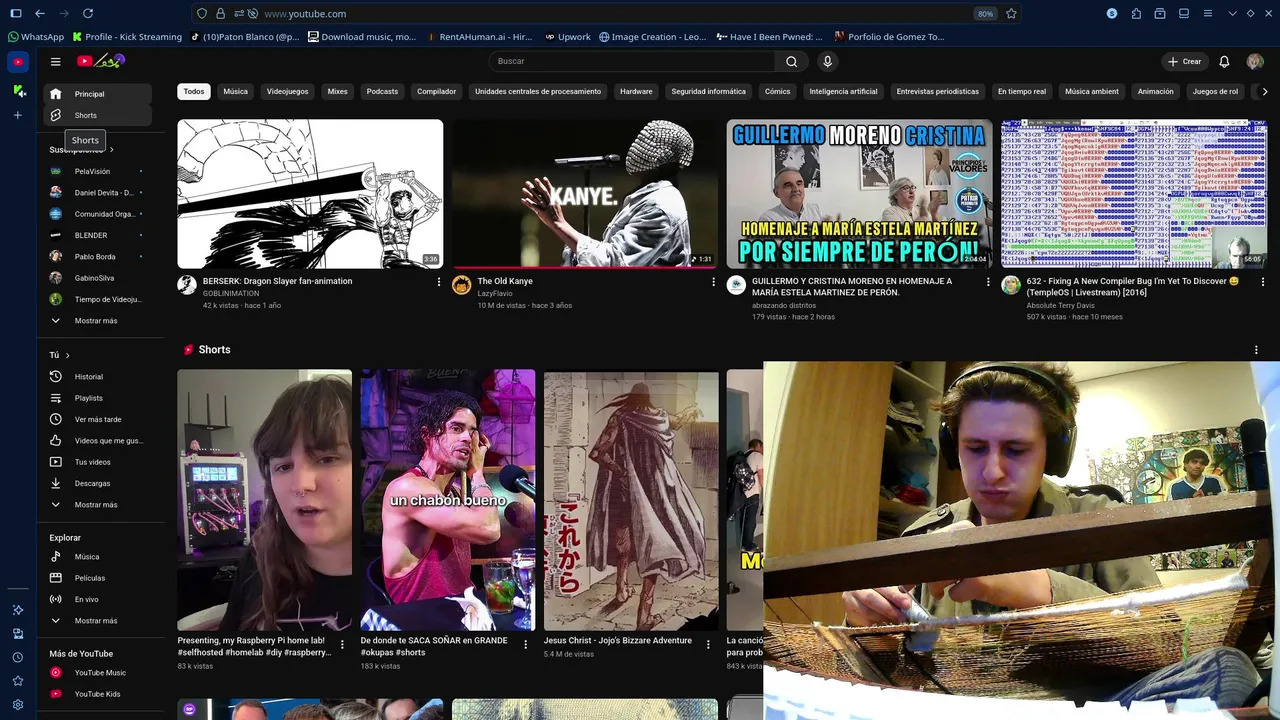Open the Absolute Terry Davis channel name

(1060, 306)
